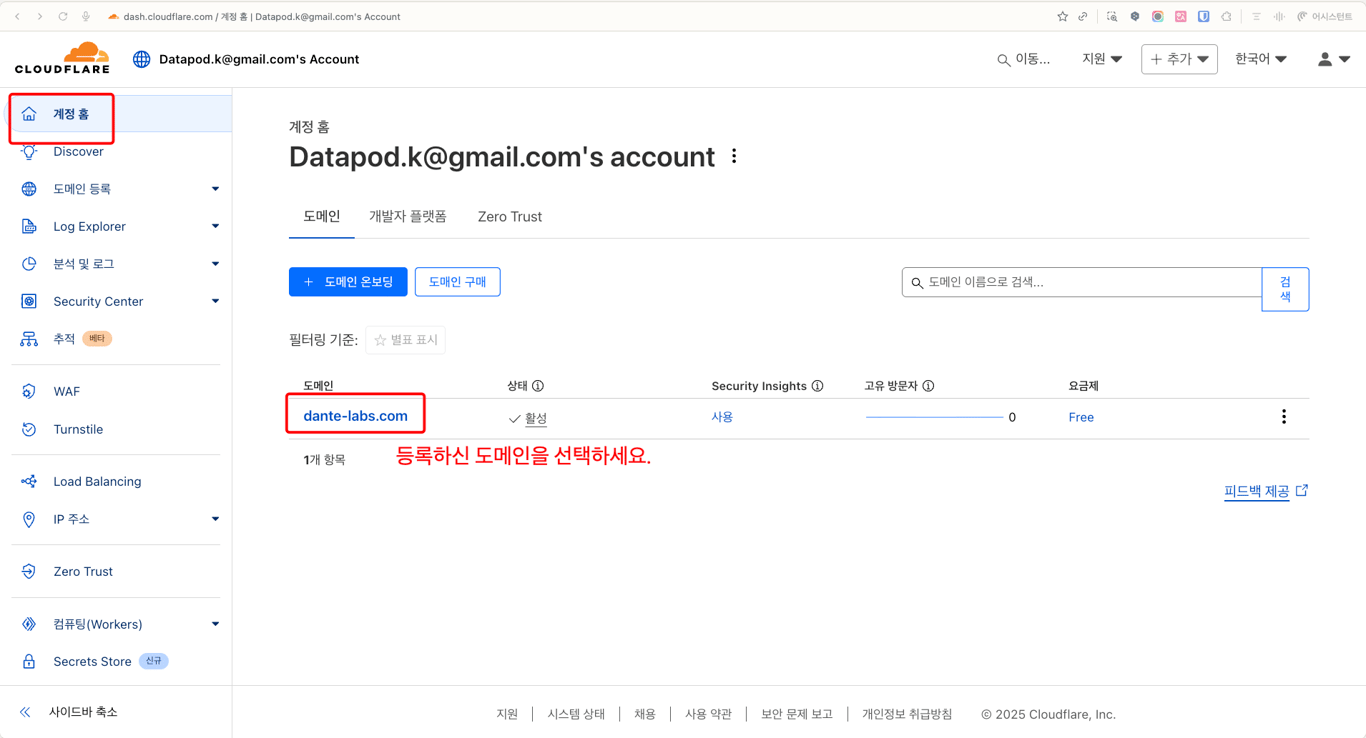Switch to the Zero Trust tab
The height and width of the screenshot is (738, 1366).
(510, 217)
